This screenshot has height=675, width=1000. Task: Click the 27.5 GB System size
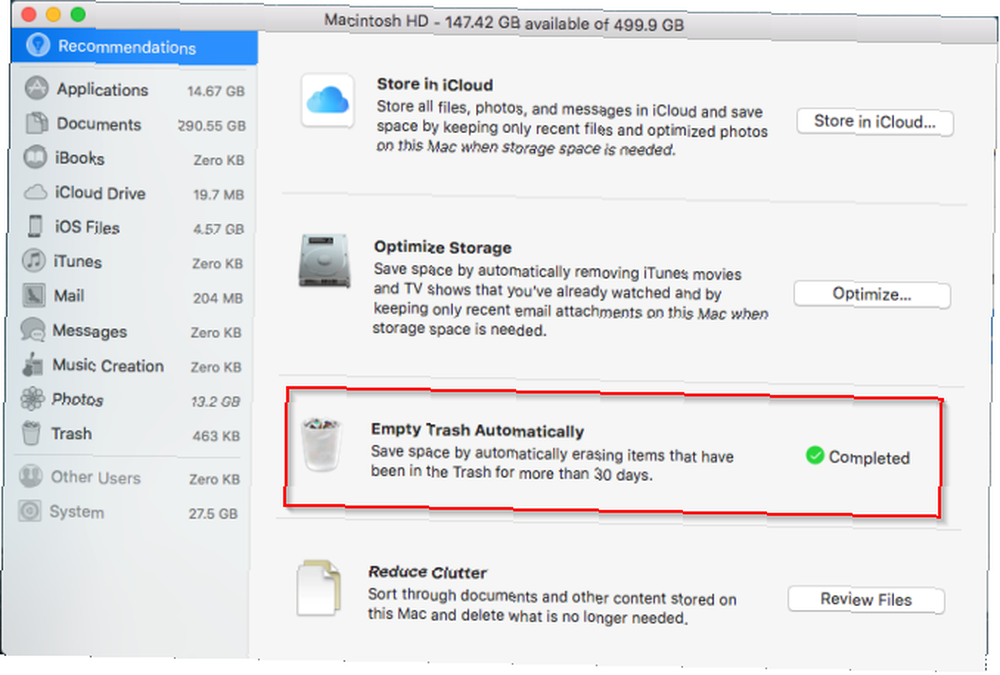[212, 514]
